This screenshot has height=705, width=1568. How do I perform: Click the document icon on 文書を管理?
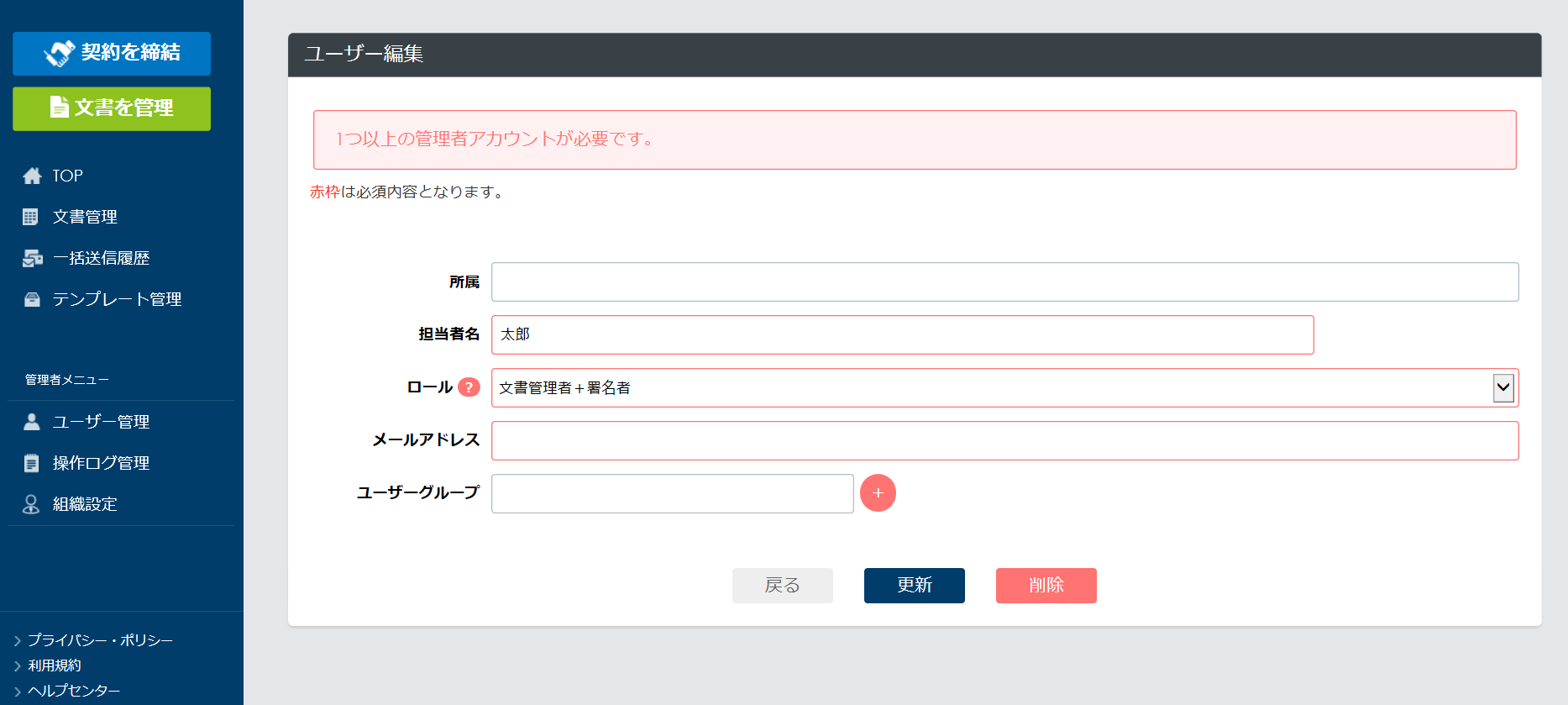[x=59, y=108]
